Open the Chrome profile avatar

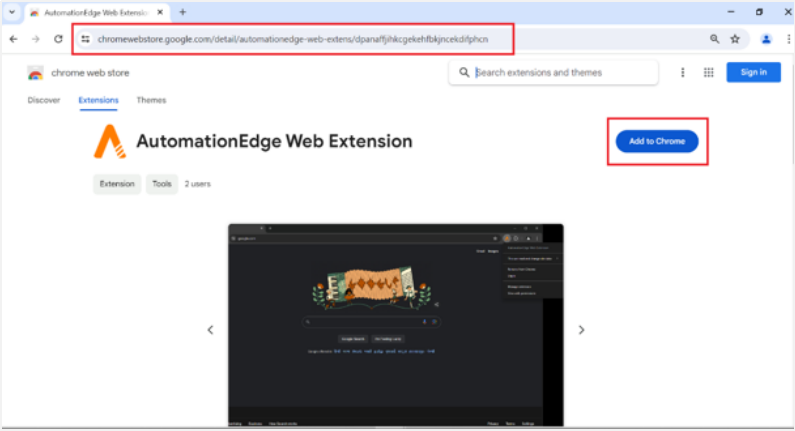tap(766, 39)
